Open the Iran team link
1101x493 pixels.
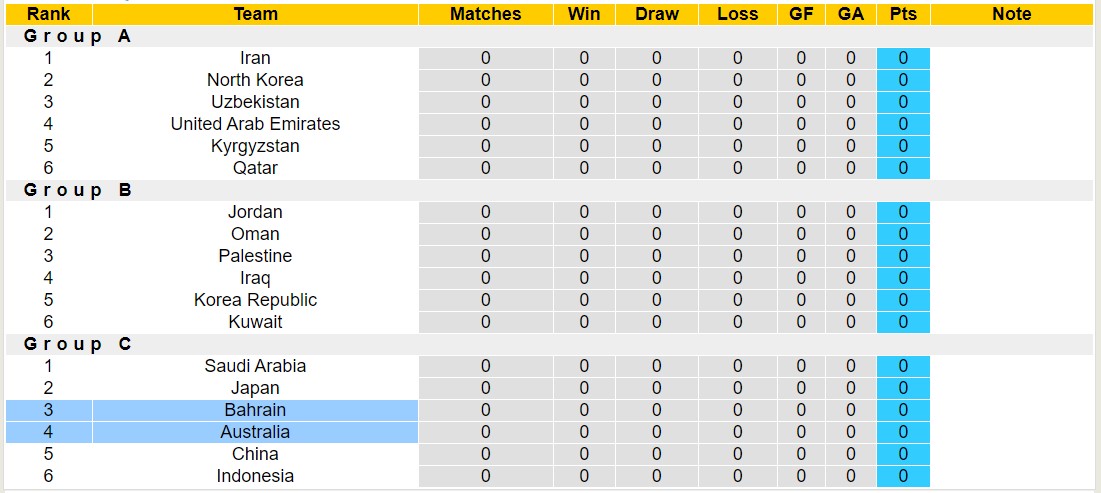coord(255,58)
